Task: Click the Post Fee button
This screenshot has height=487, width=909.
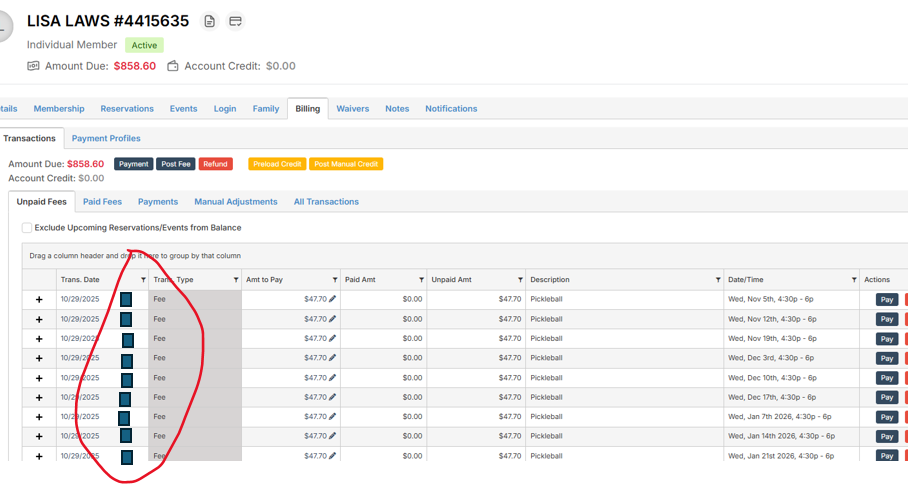Action: click(x=176, y=164)
